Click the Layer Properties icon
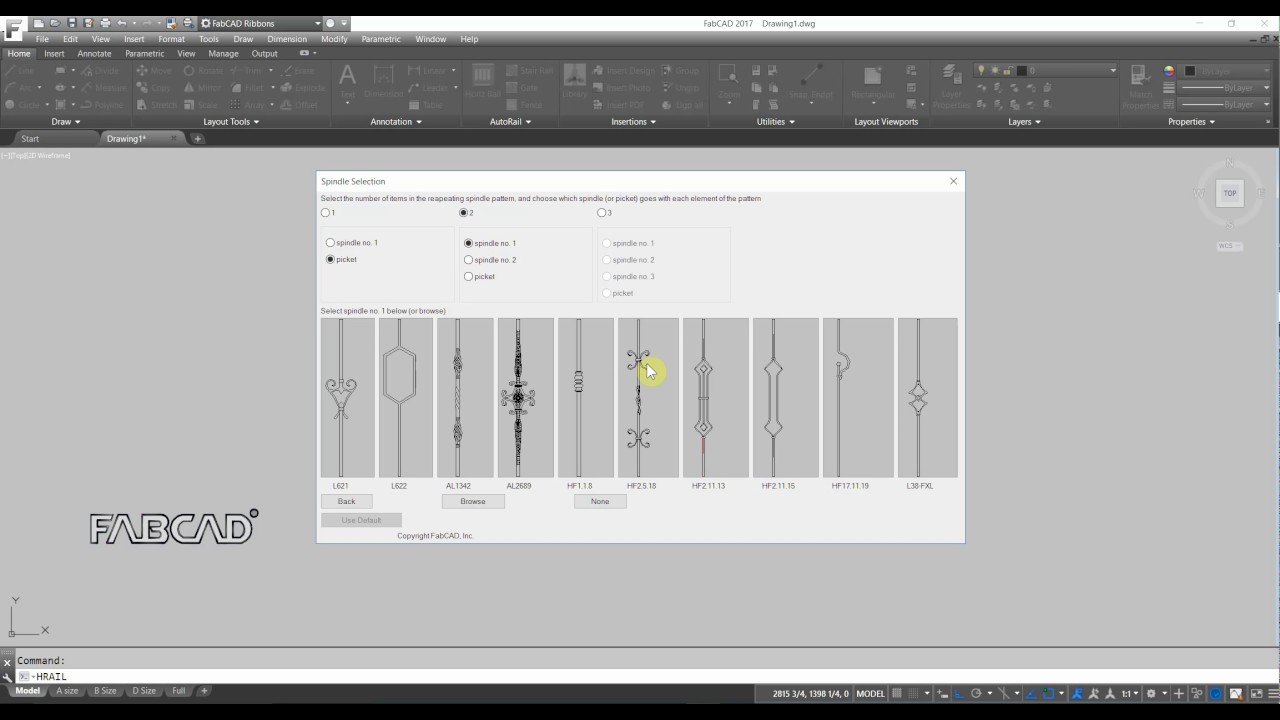The height and width of the screenshot is (720, 1280). click(951, 86)
